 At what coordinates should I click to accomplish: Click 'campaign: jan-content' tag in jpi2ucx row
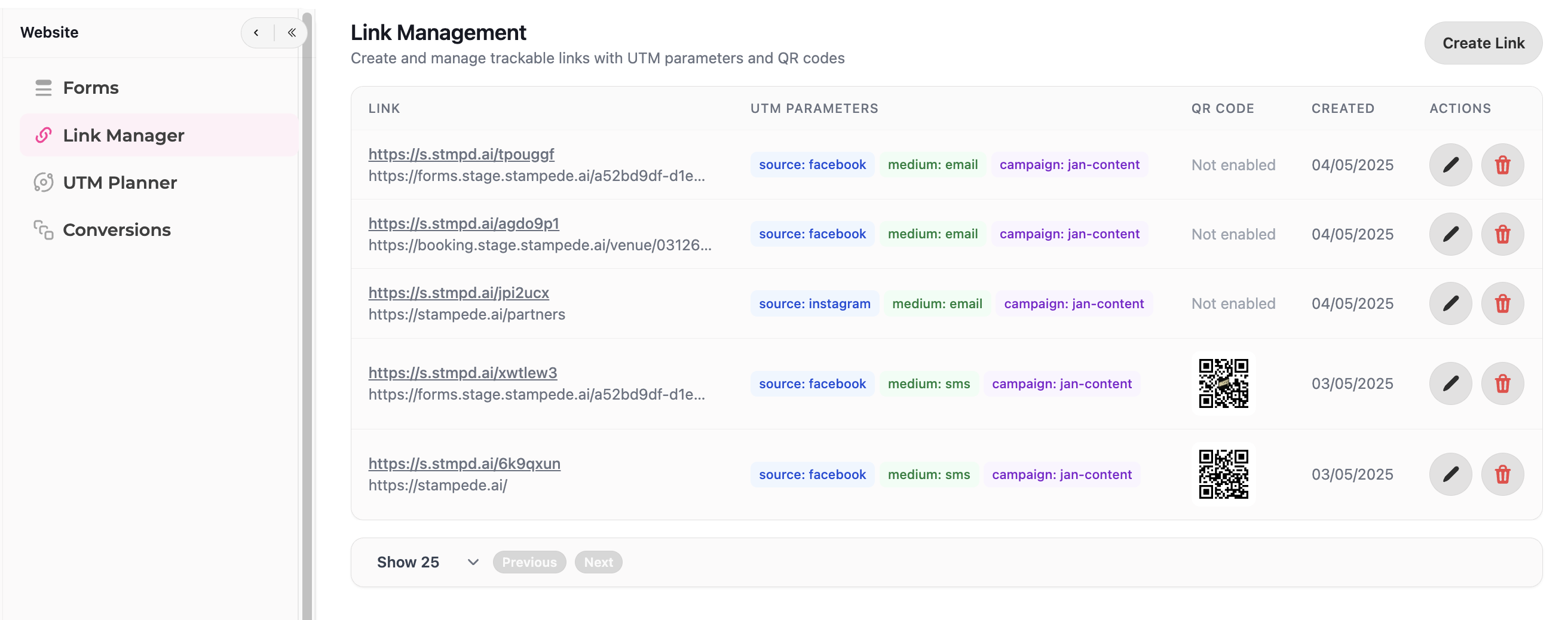[1074, 303]
